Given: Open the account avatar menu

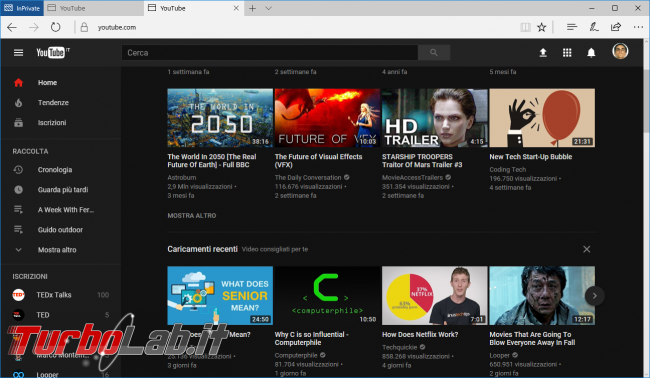Looking at the screenshot, I should 620,51.
